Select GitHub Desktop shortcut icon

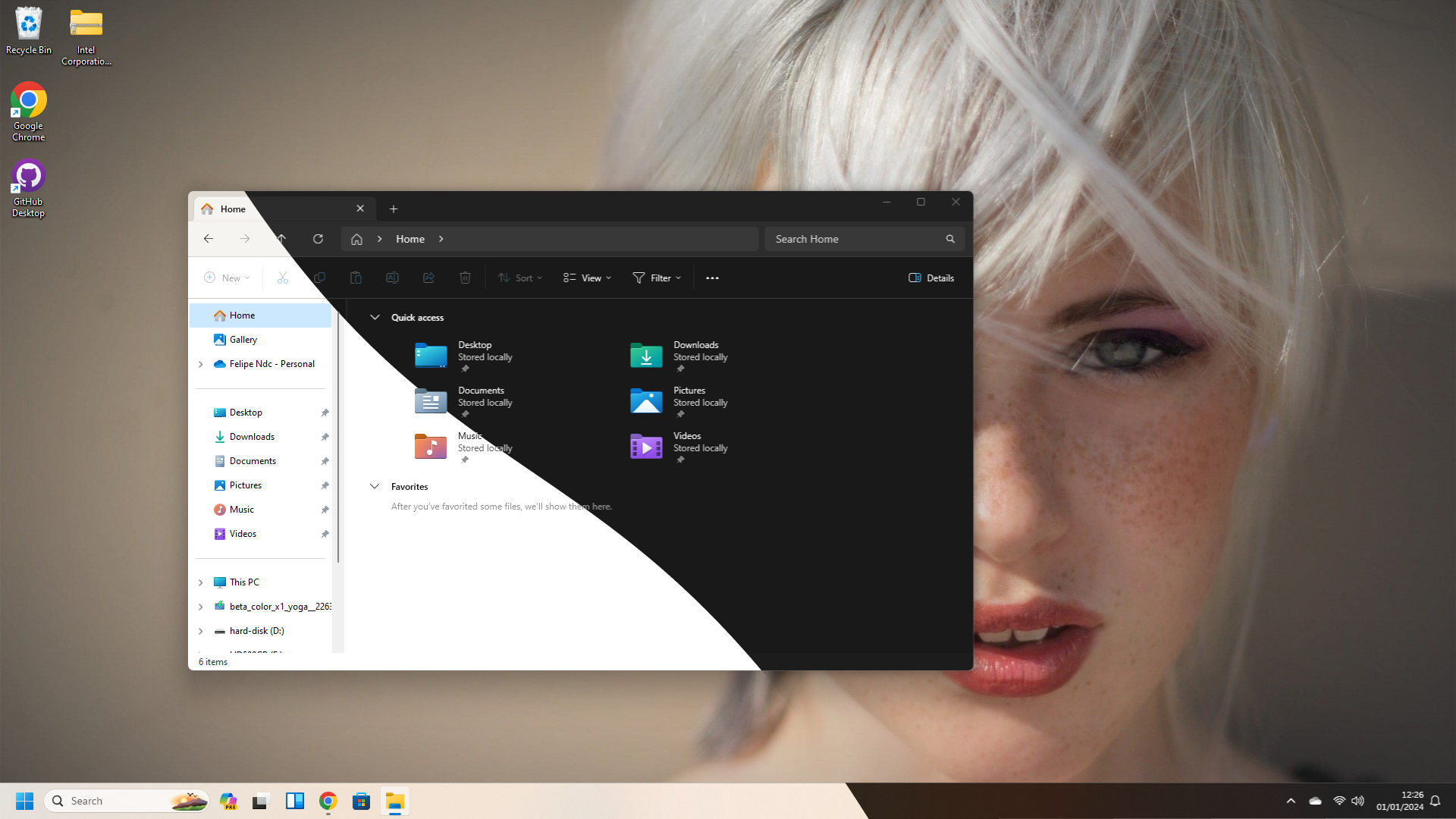pos(29,188)
